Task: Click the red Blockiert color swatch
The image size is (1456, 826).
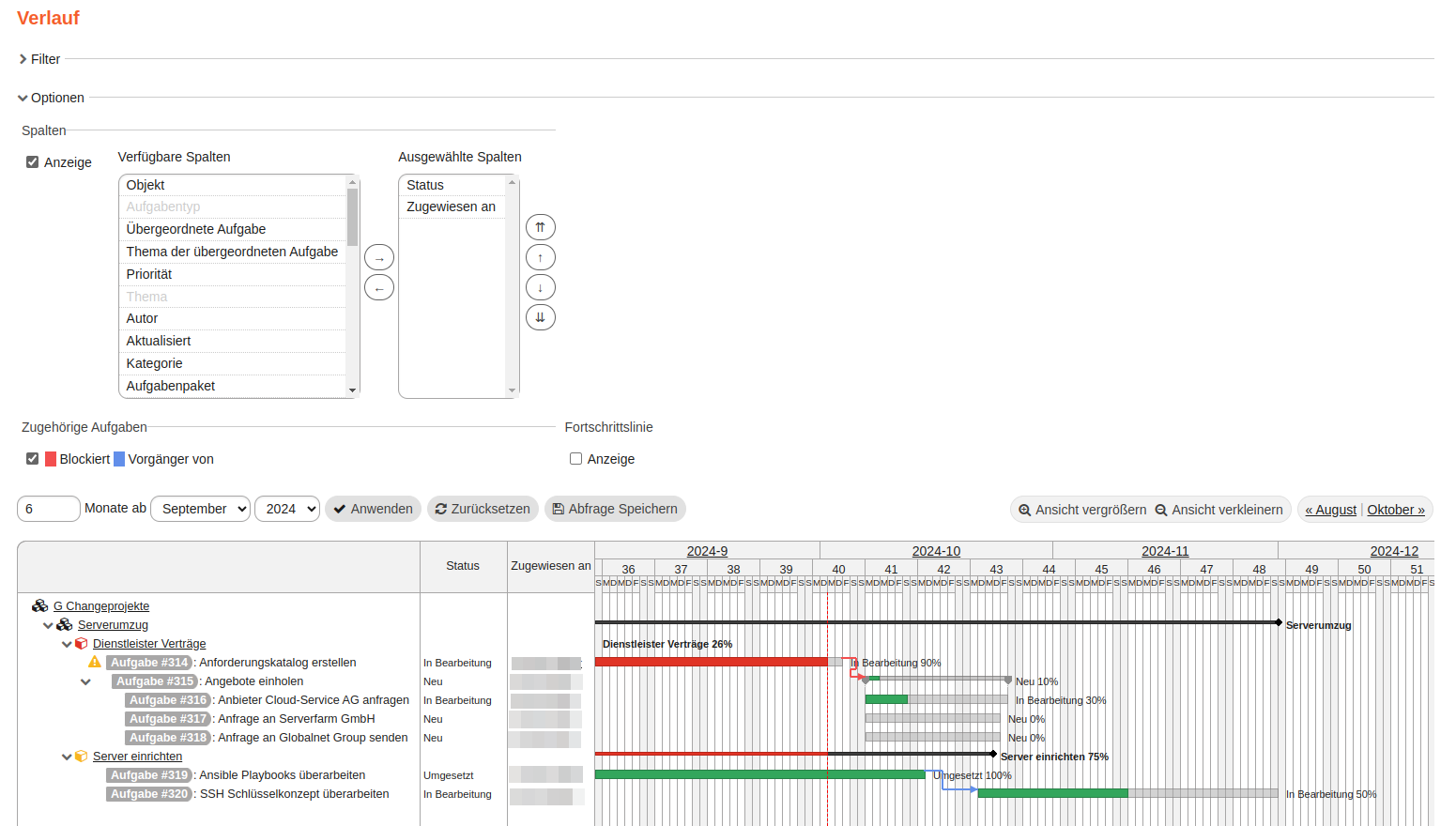Action: 51,459
